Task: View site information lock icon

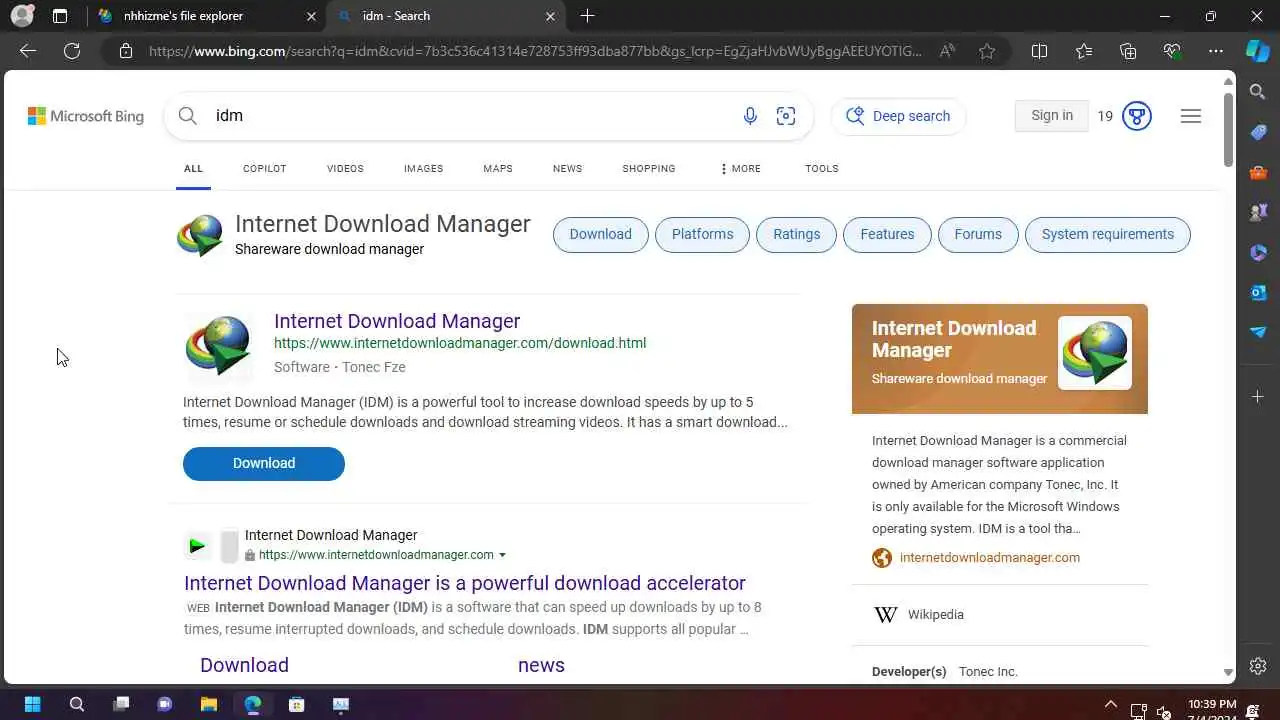Action: point(126,51)
